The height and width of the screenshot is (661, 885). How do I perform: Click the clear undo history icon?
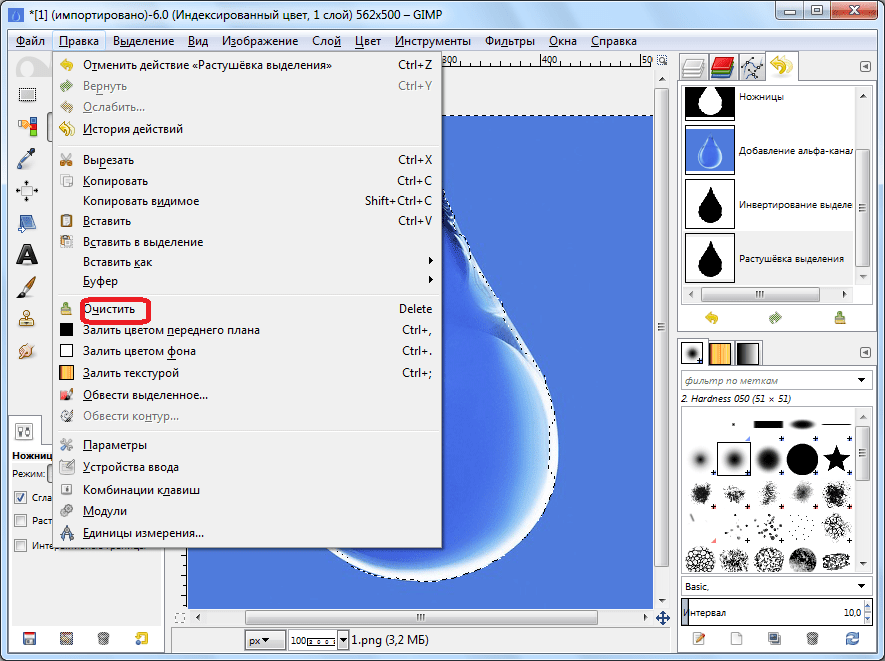click(841, 318)
